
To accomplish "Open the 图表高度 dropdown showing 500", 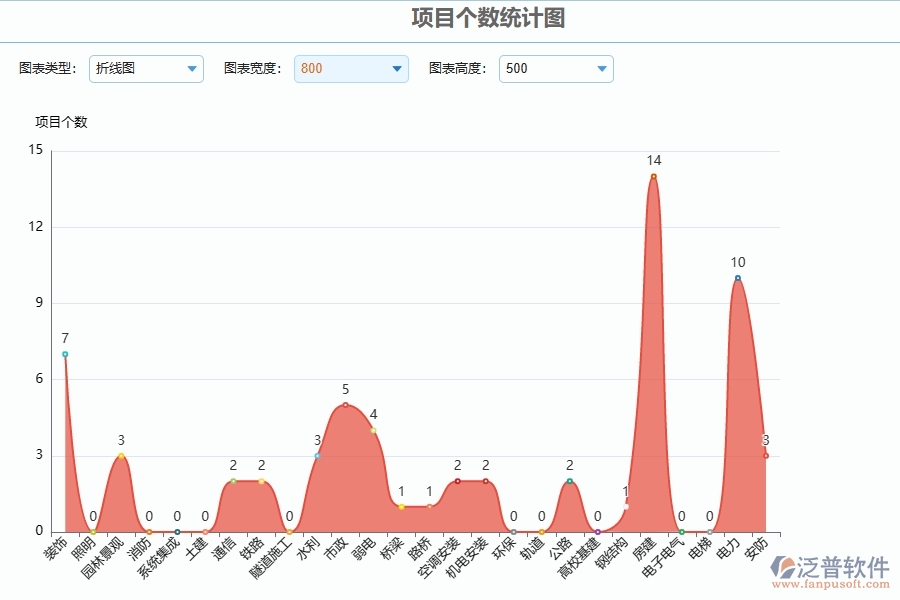I will pos(556,69).
